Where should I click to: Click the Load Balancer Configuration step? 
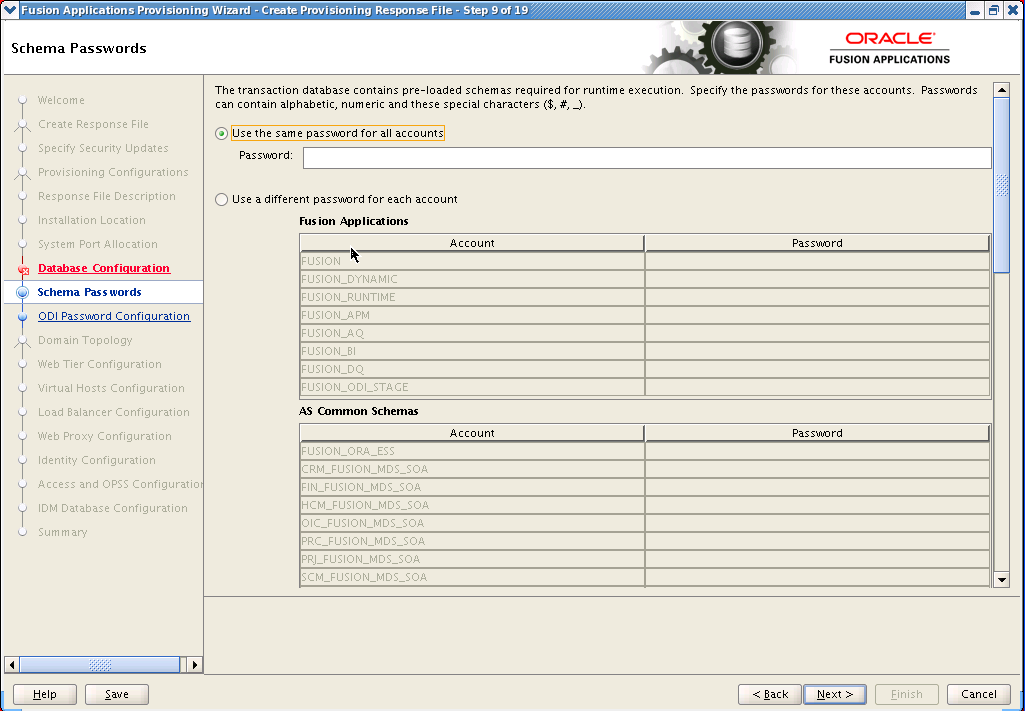tap(114, 412)
